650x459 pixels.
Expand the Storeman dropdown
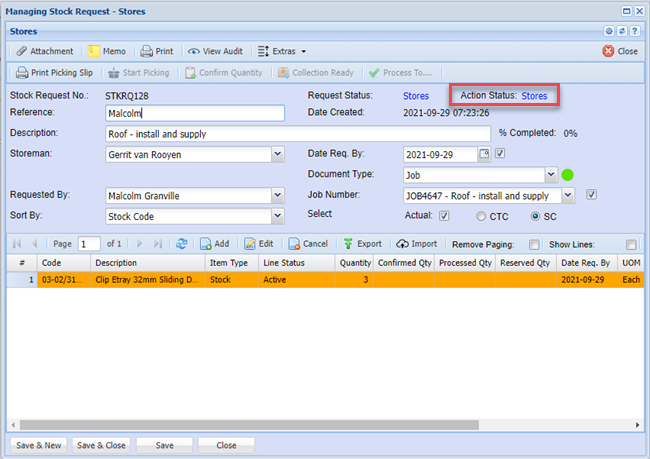click(277, 154)
